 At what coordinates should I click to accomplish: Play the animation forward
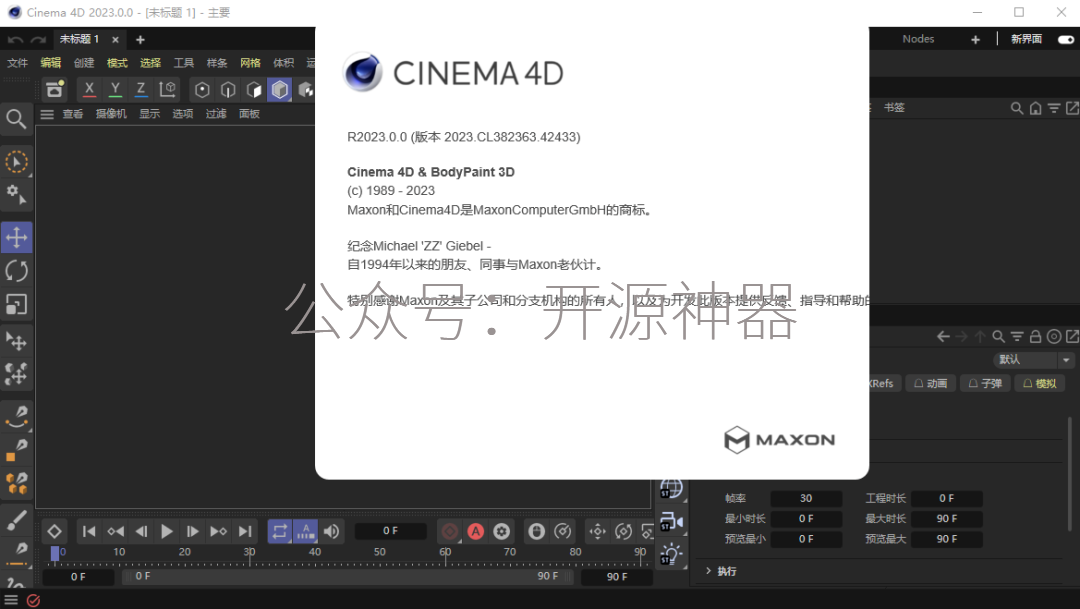click(167, 531)
